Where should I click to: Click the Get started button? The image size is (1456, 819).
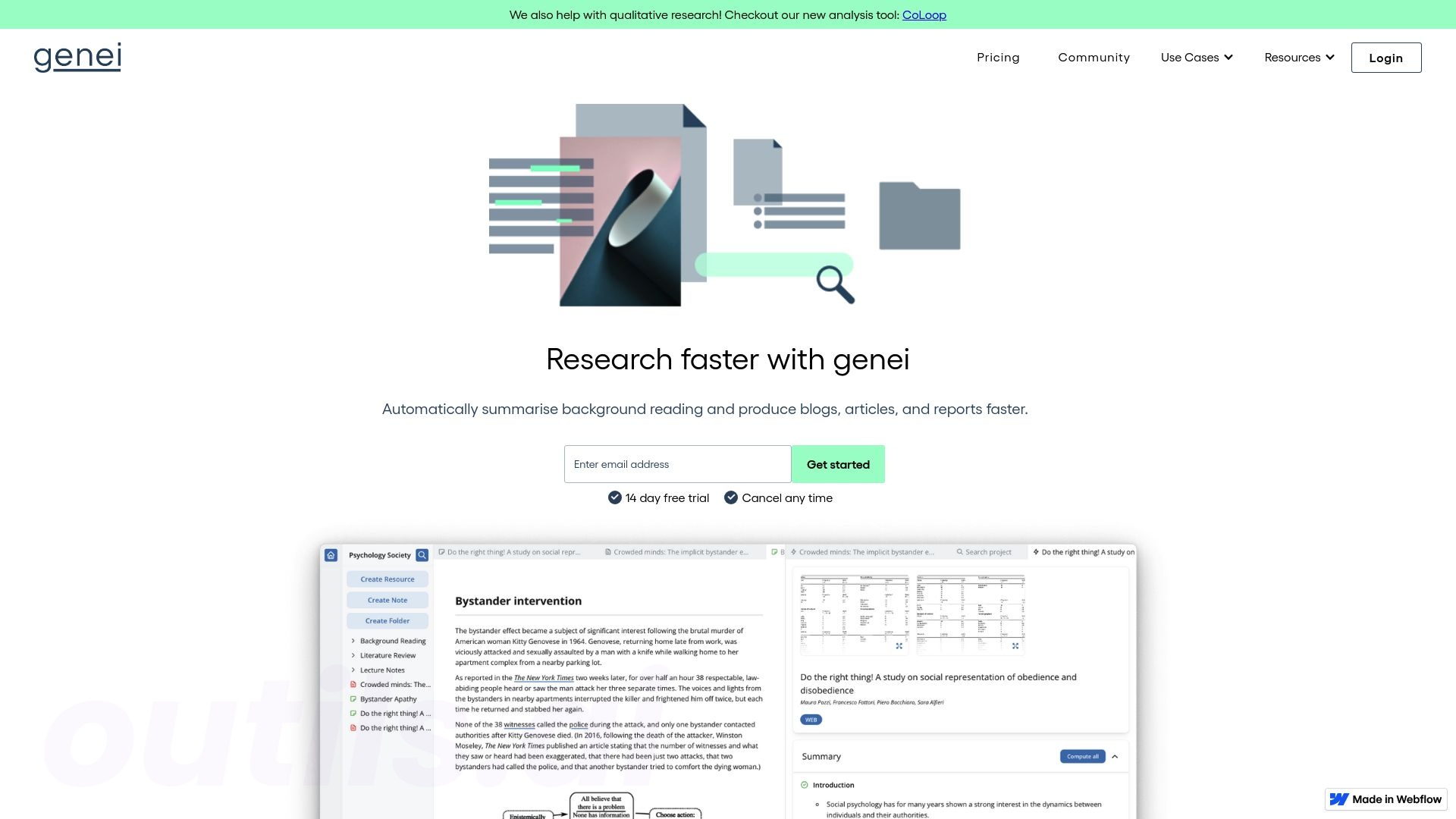click(x=838, y=464)
